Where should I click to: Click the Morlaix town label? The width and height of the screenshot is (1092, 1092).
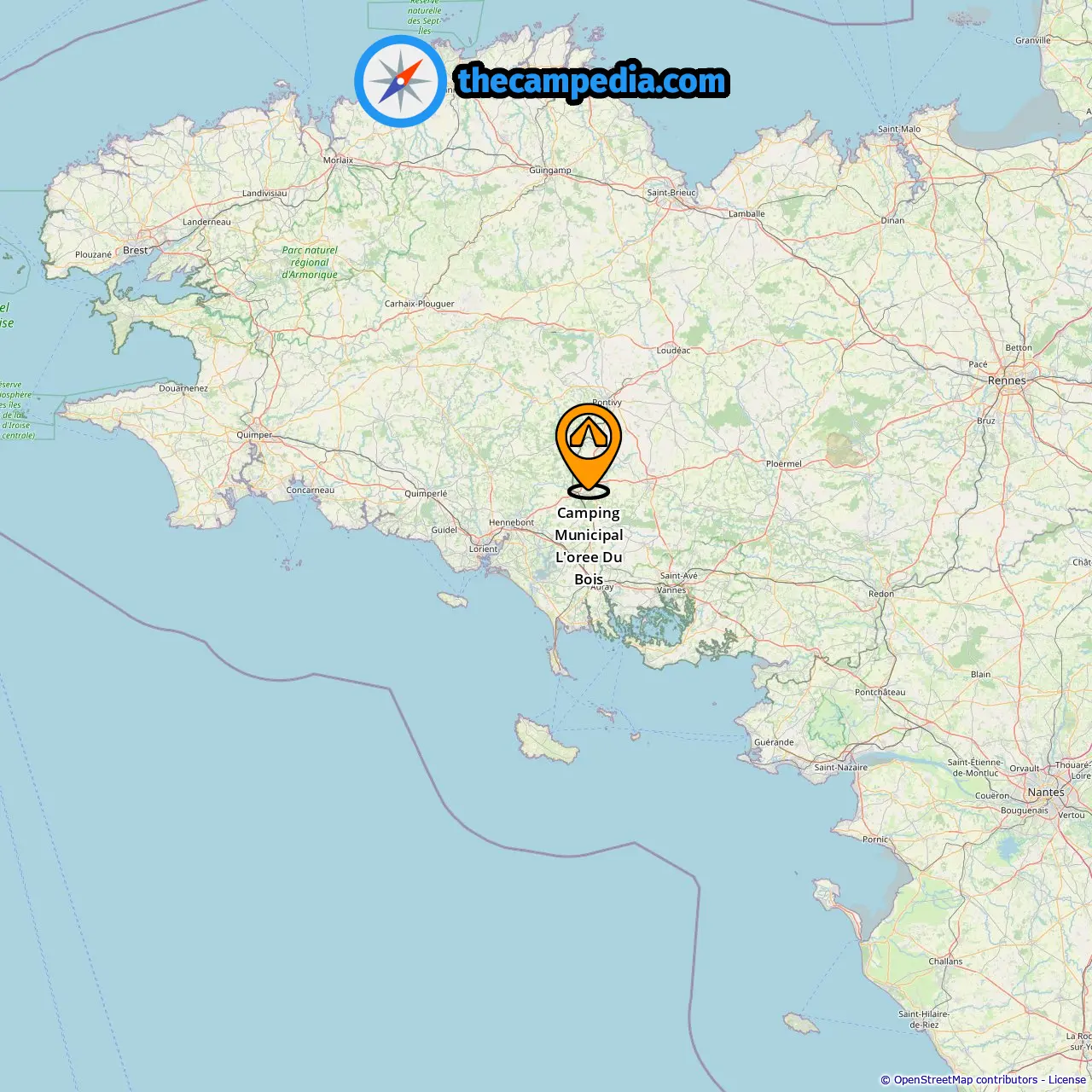click(338, 160)
